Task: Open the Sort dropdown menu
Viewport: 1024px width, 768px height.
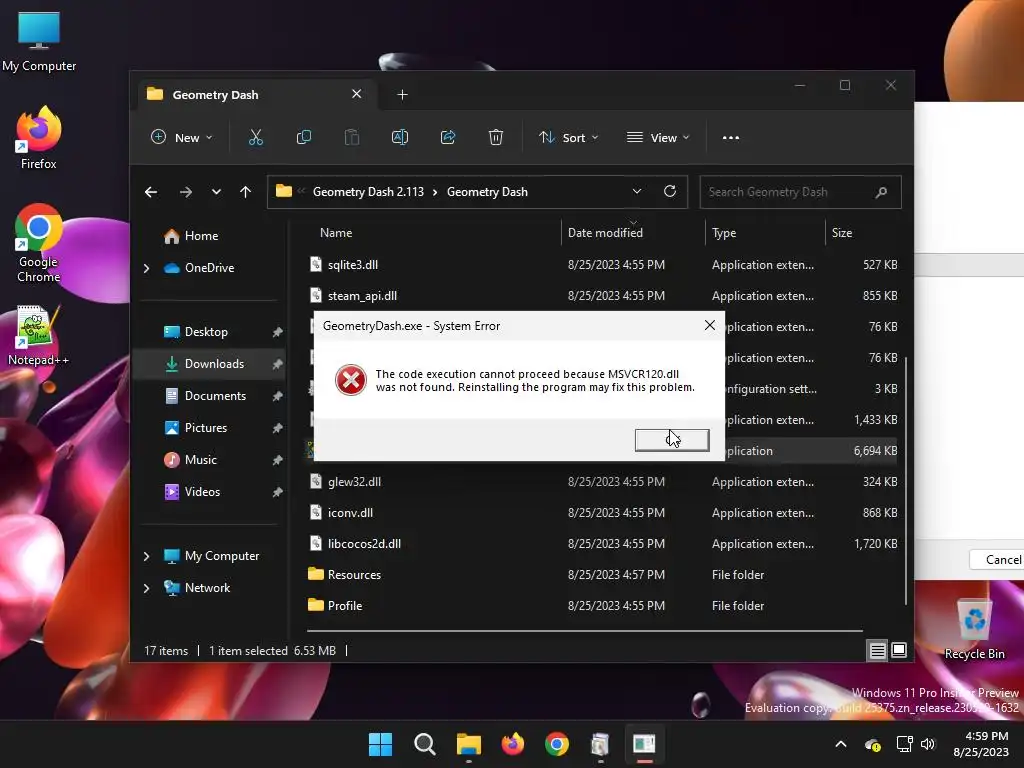Action: 568,138
